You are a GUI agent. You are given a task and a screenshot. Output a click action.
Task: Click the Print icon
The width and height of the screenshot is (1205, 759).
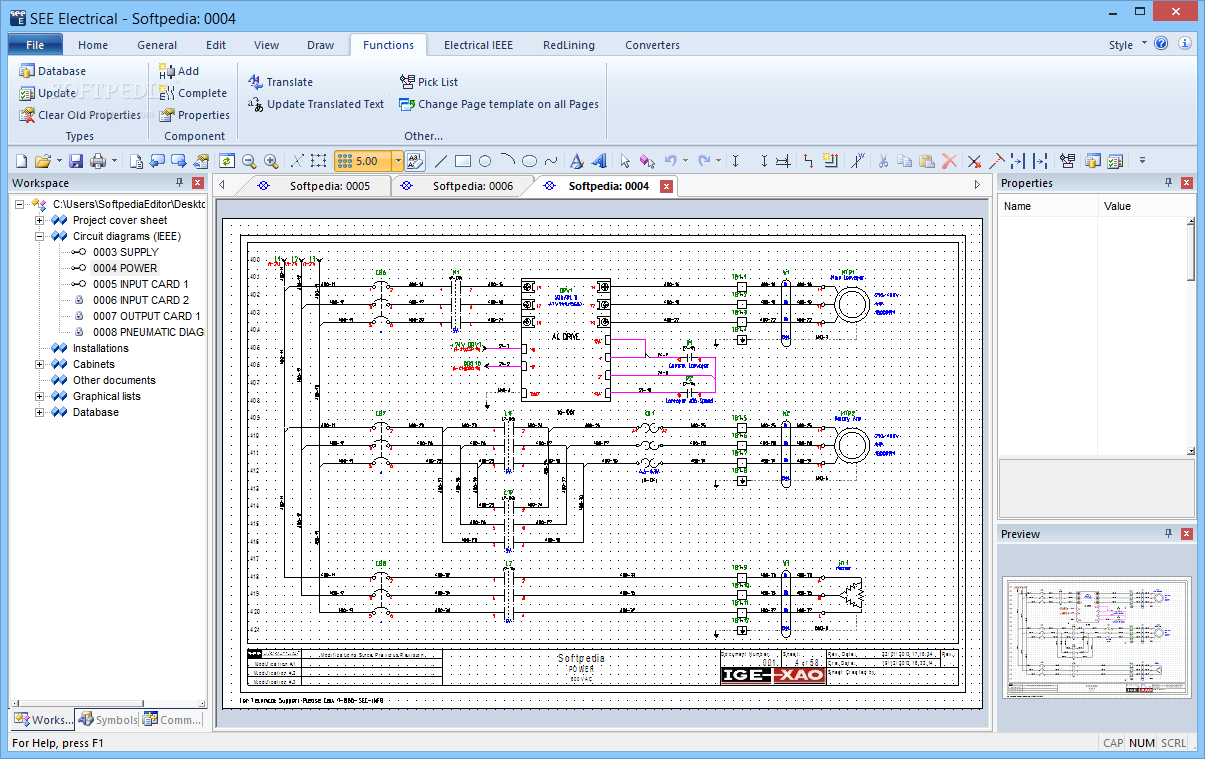pyautogui.click(x=98, y=161)
